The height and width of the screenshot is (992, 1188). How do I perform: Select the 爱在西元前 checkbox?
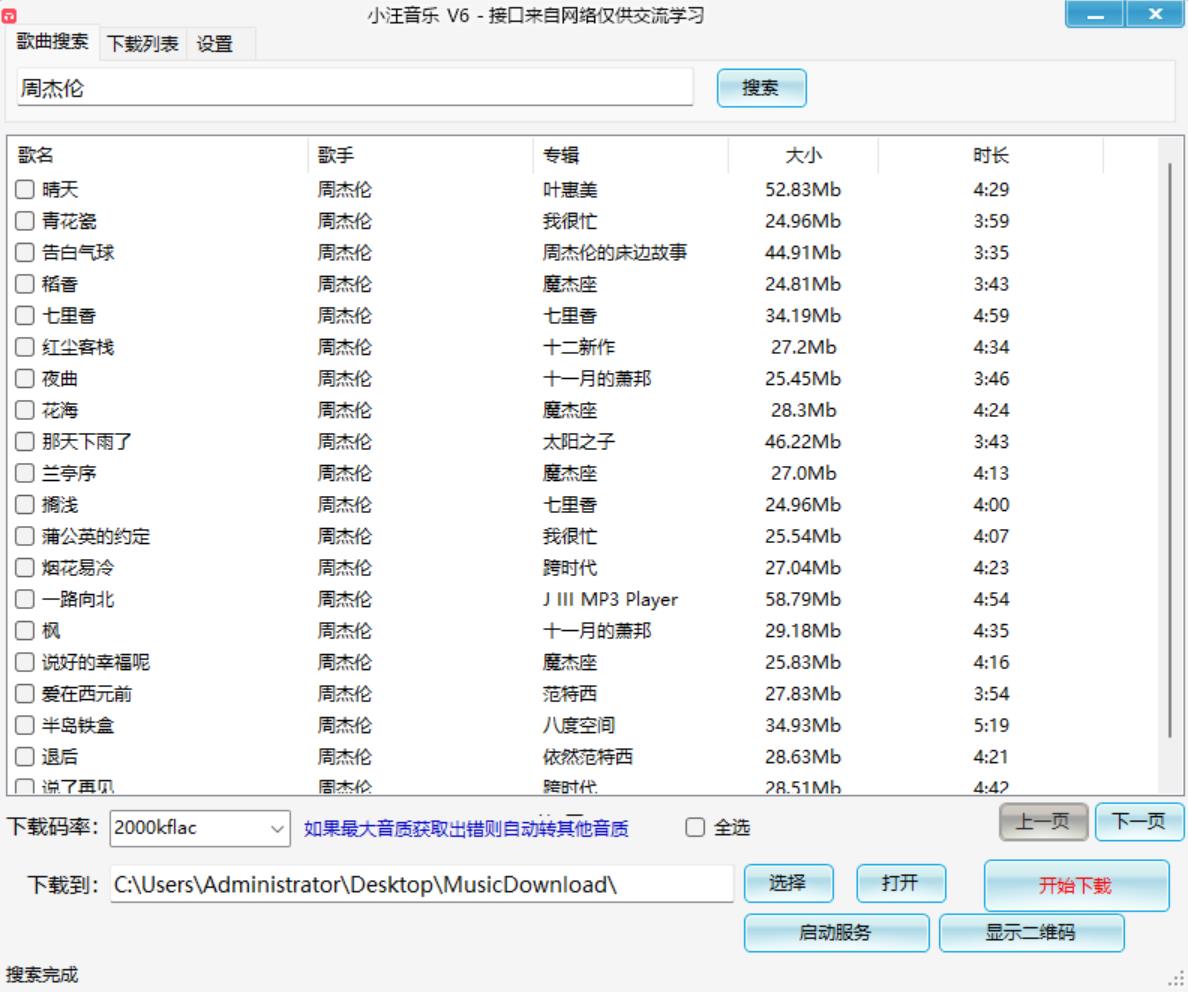coord(25,693)
